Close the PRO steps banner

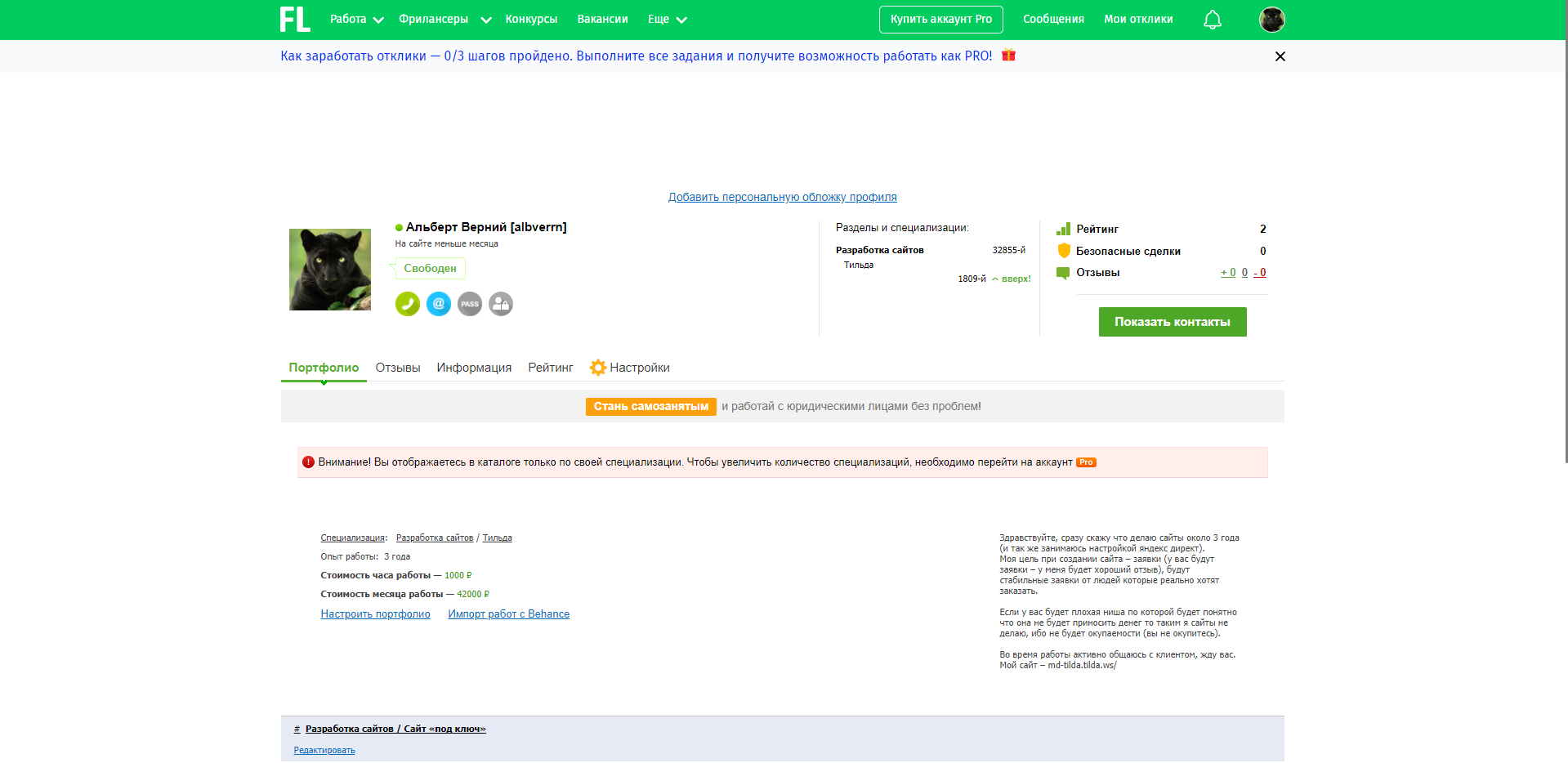(1280, 56)
